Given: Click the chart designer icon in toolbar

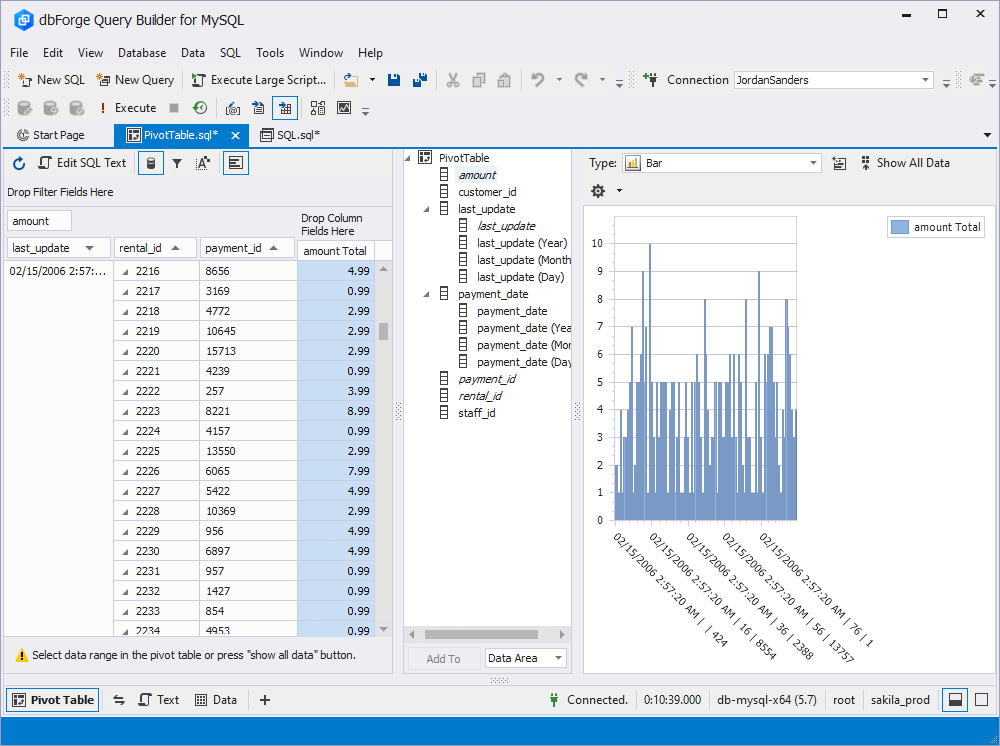Looking at the screenshot, I should click(344, 108).
